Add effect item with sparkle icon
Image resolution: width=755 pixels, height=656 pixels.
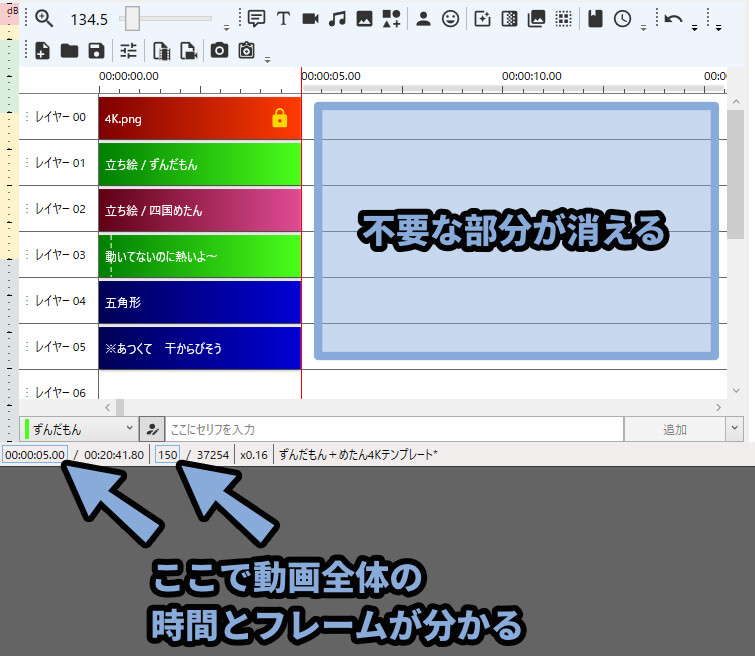482,19
